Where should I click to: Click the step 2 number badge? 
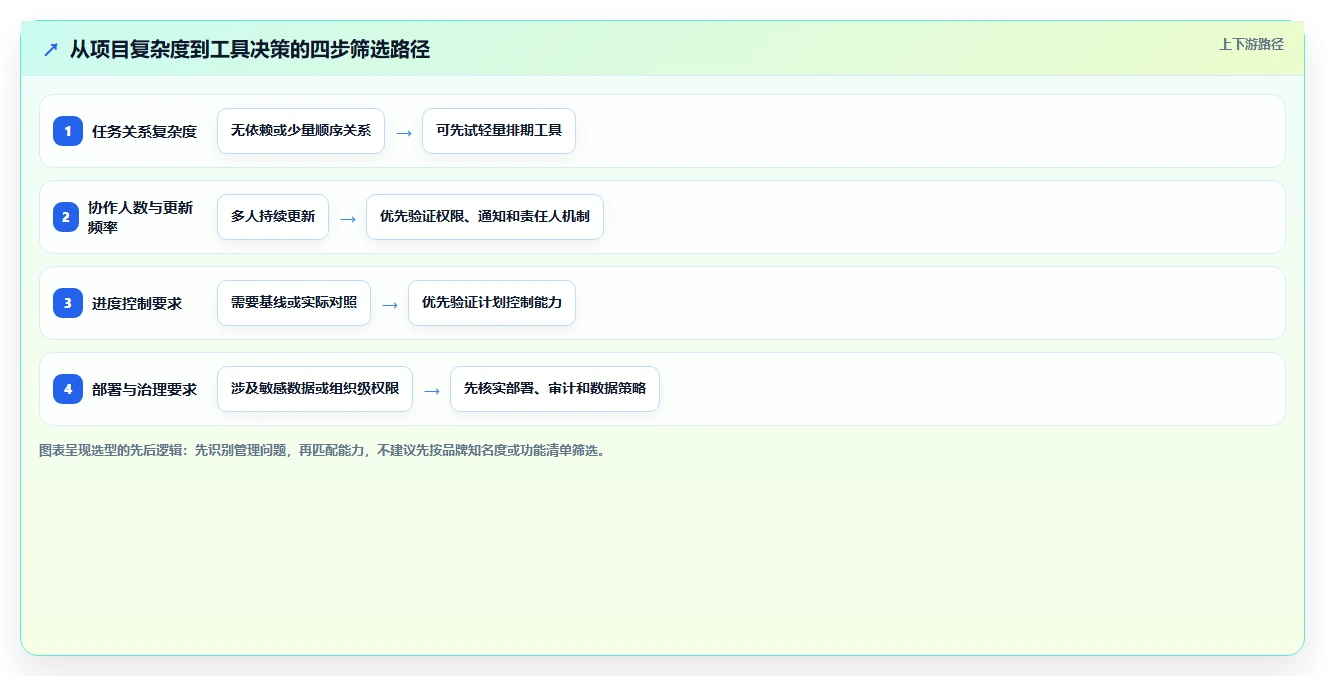tap(65, 217)
